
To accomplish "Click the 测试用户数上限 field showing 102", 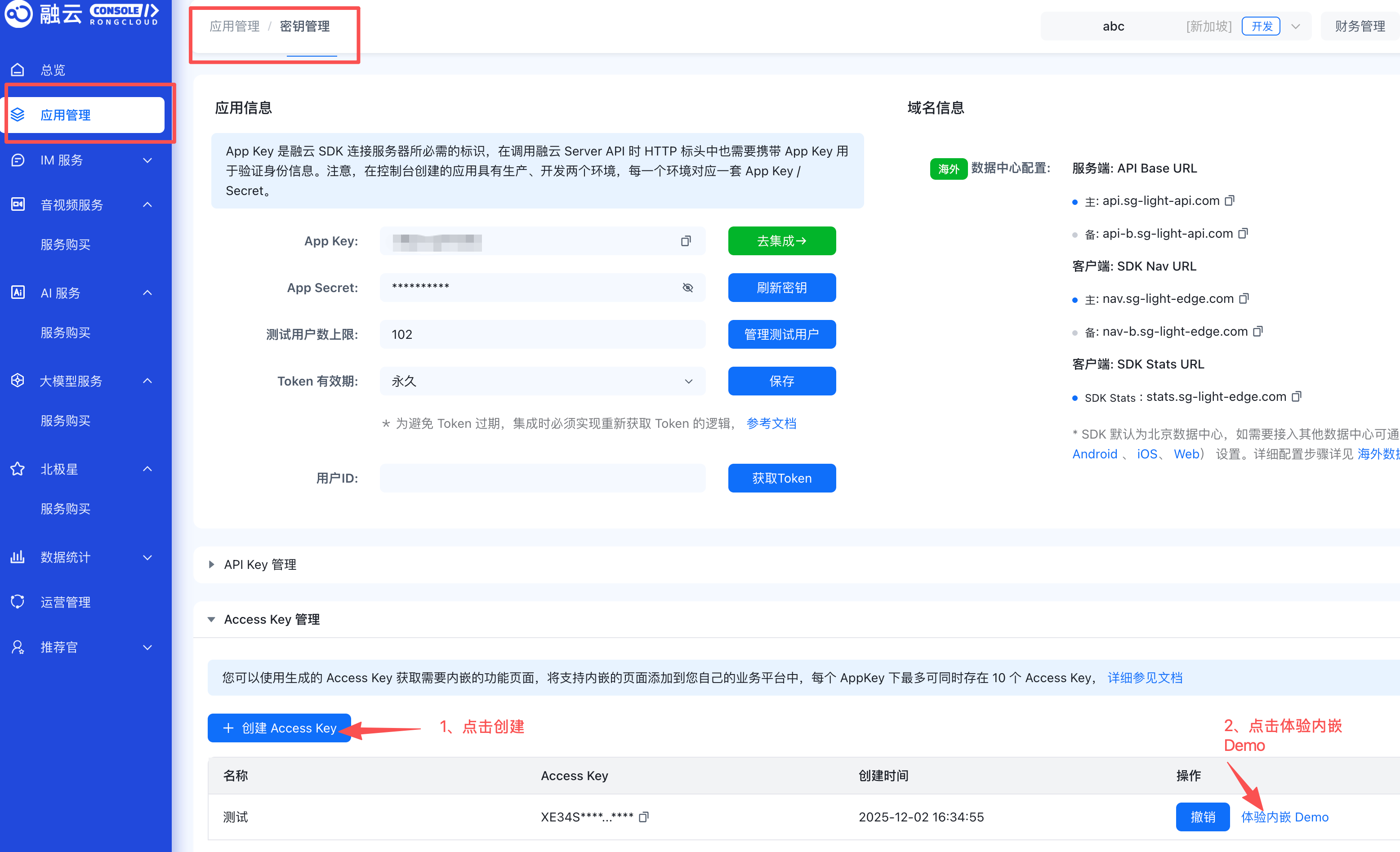I will 543,334.
